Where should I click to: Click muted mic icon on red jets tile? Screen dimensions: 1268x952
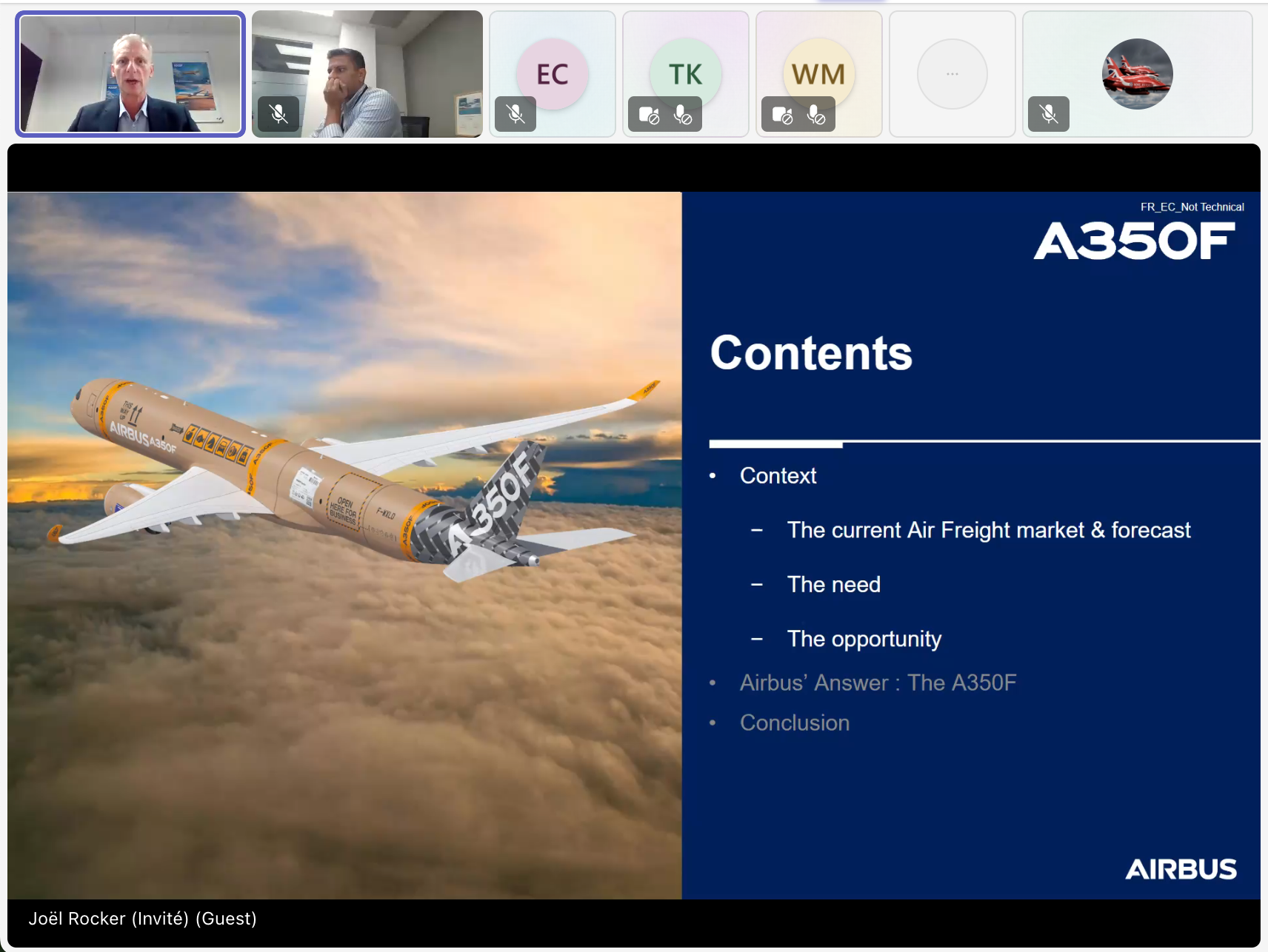pyautogui.click(x=1048, y=114)
